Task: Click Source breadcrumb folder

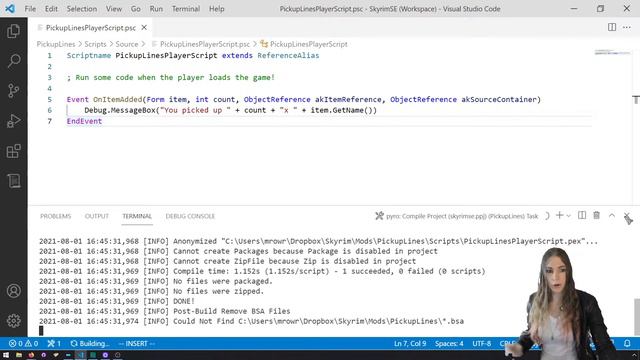Action: coord(127,44)
